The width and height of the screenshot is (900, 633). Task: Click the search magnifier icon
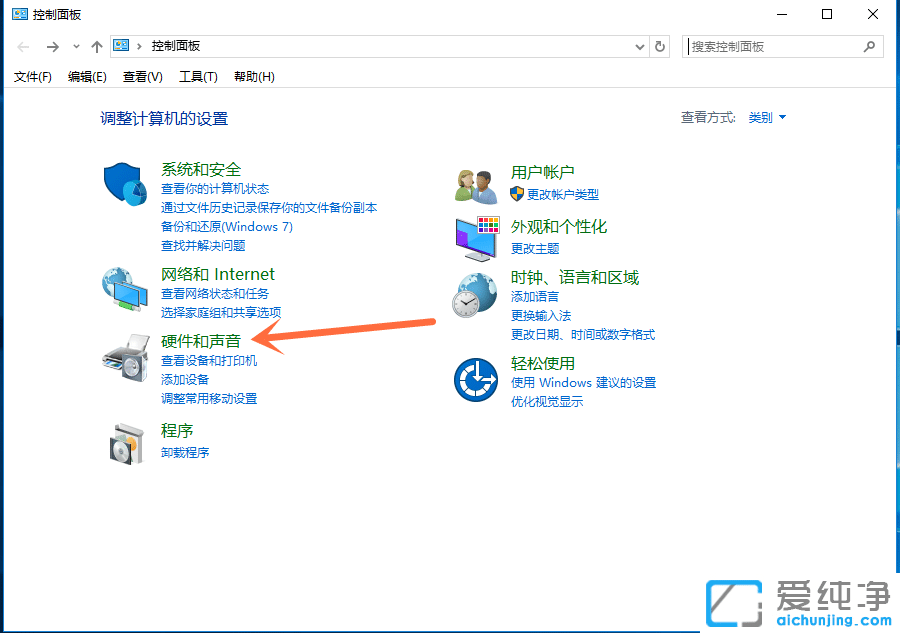(870, 46)
